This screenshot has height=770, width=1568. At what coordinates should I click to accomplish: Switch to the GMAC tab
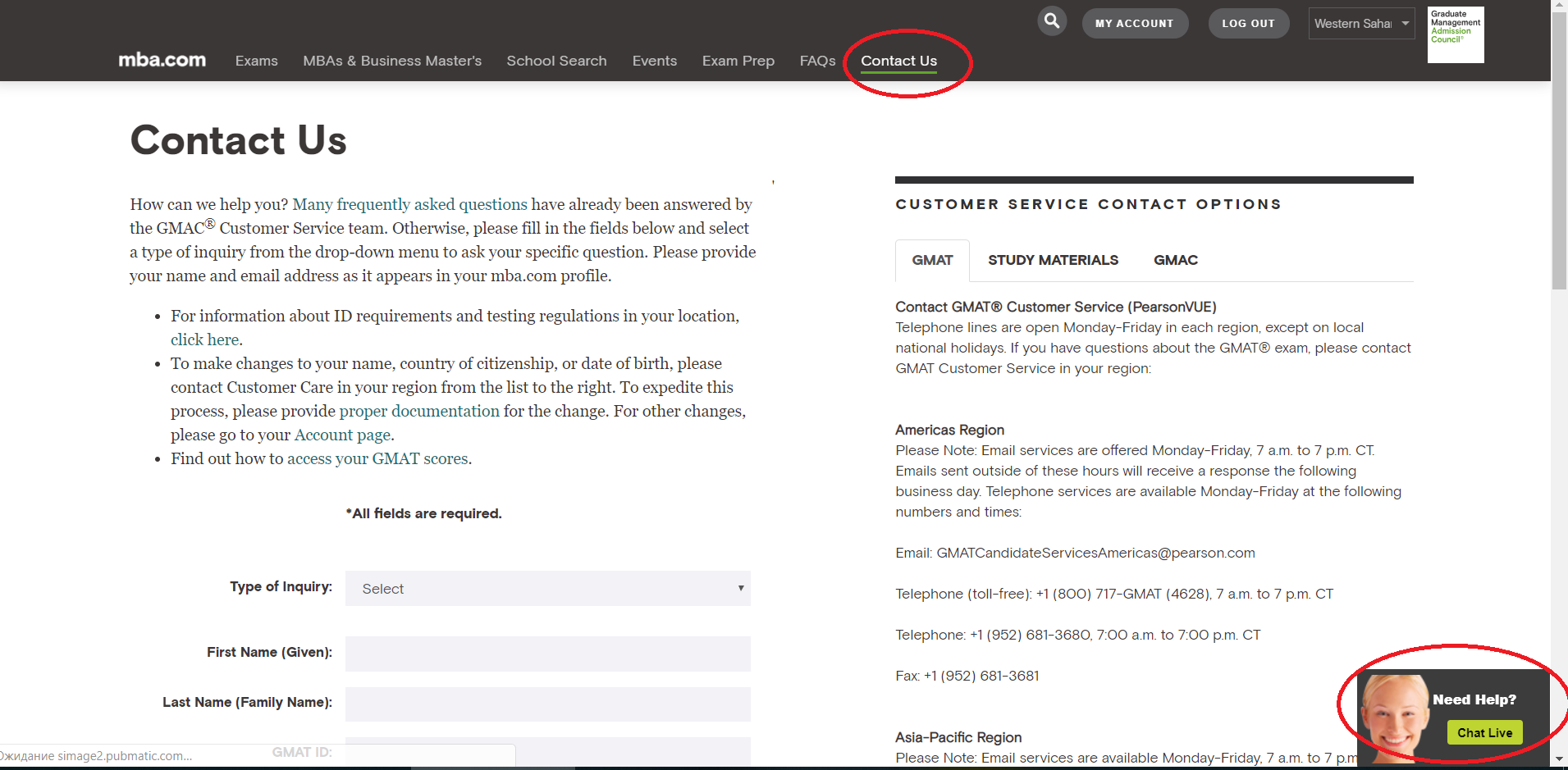pyautogui.click(x=1175, y=260)
